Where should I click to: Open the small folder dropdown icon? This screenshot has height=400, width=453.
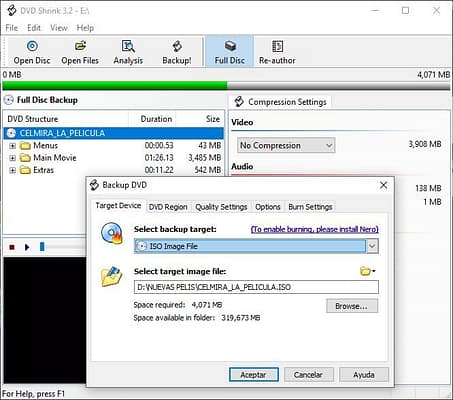368,271
